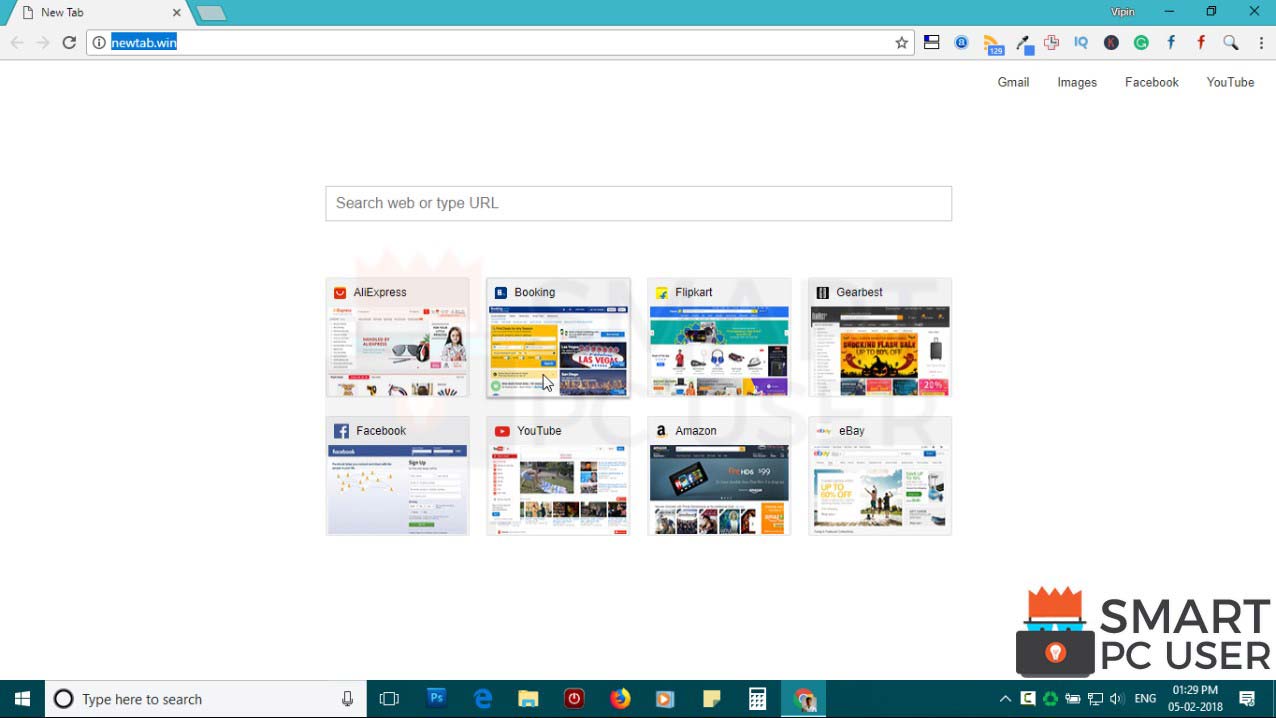Open the RSS extension showing 129 badge
The height and width of the screenshot is (718, 1276).
point(993,42)
